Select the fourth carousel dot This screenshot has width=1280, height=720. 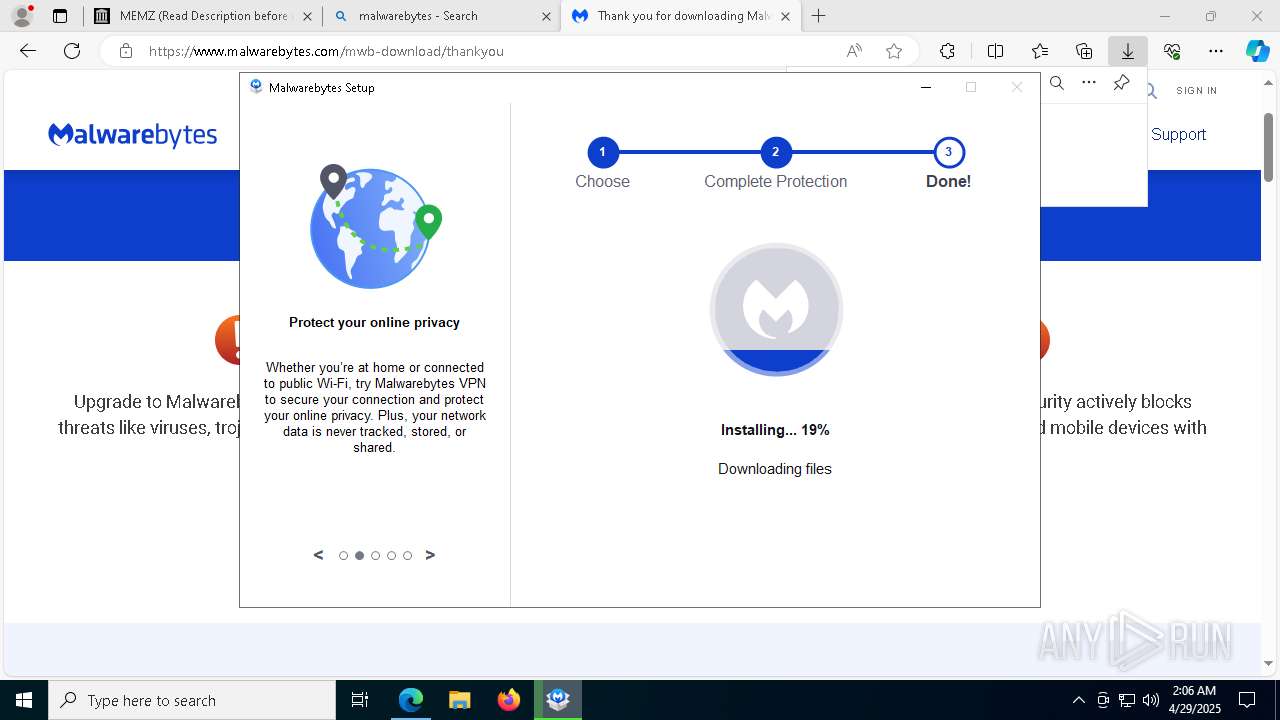pyautogui.click(x=391, y=556)
